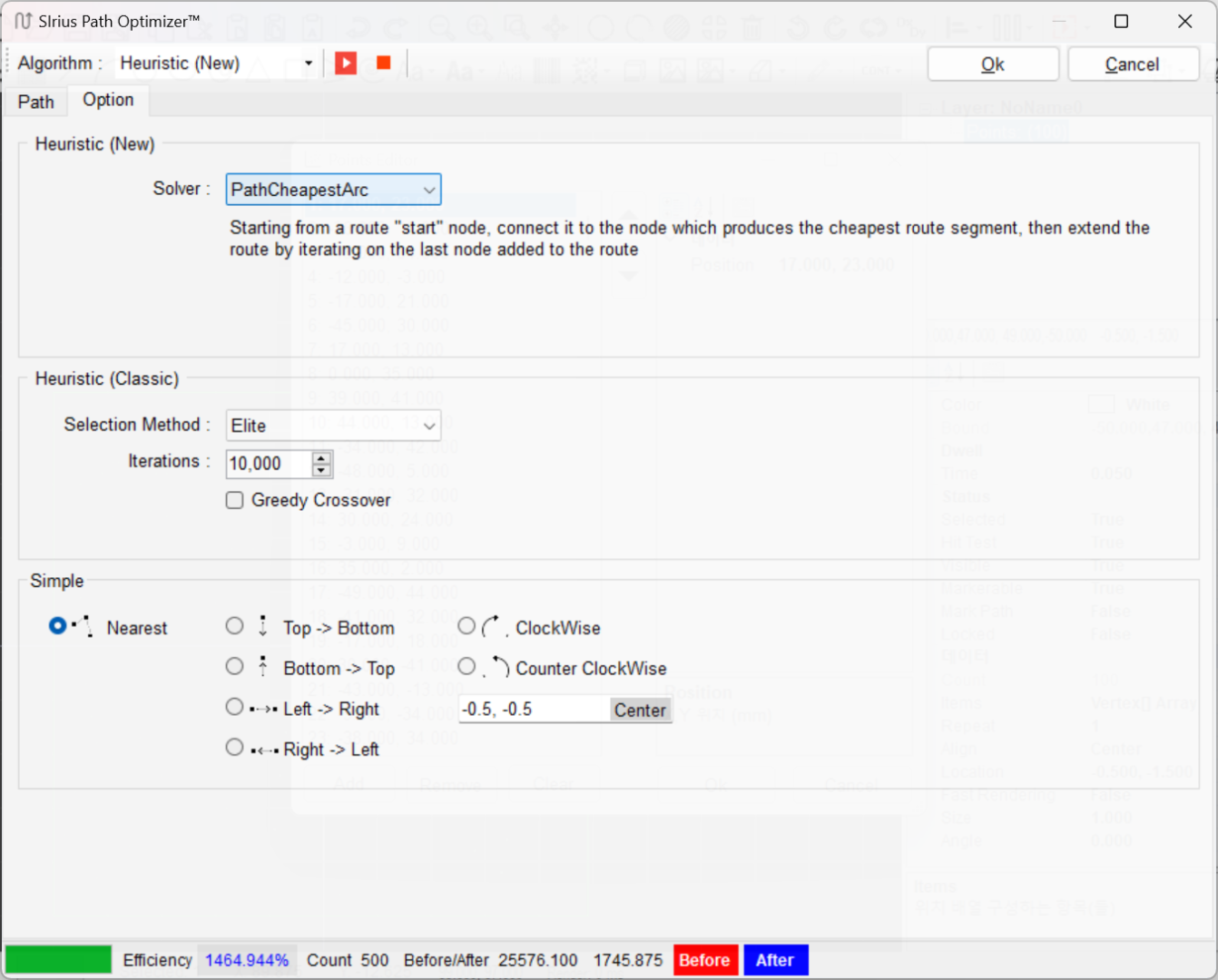The image size is (1218, 980).
Task: Click the Bottom -> Top arrow icon
Action: click(x=262, y=667)
